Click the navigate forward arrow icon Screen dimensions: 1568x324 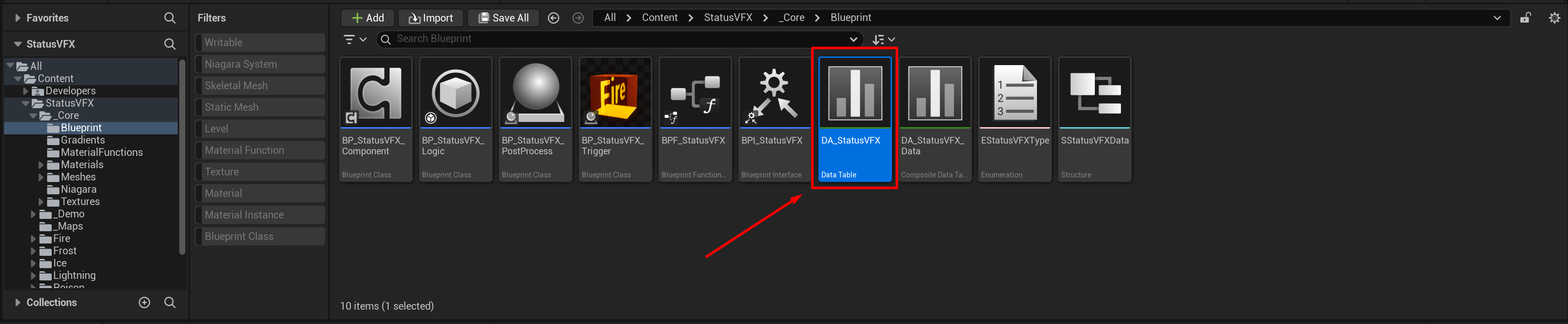[x=578, y=17]
